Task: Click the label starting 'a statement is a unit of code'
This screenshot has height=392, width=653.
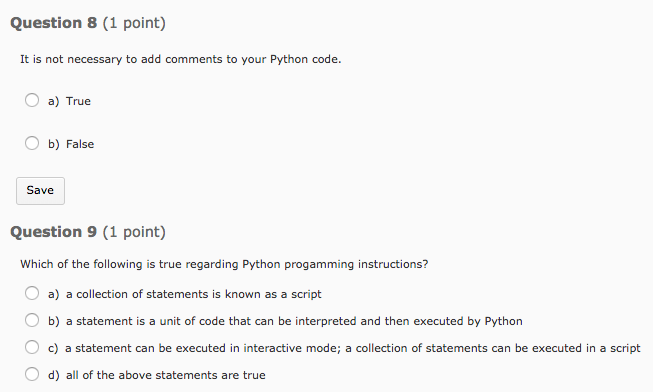Action: pyautogui.click(x=294, y=321)
